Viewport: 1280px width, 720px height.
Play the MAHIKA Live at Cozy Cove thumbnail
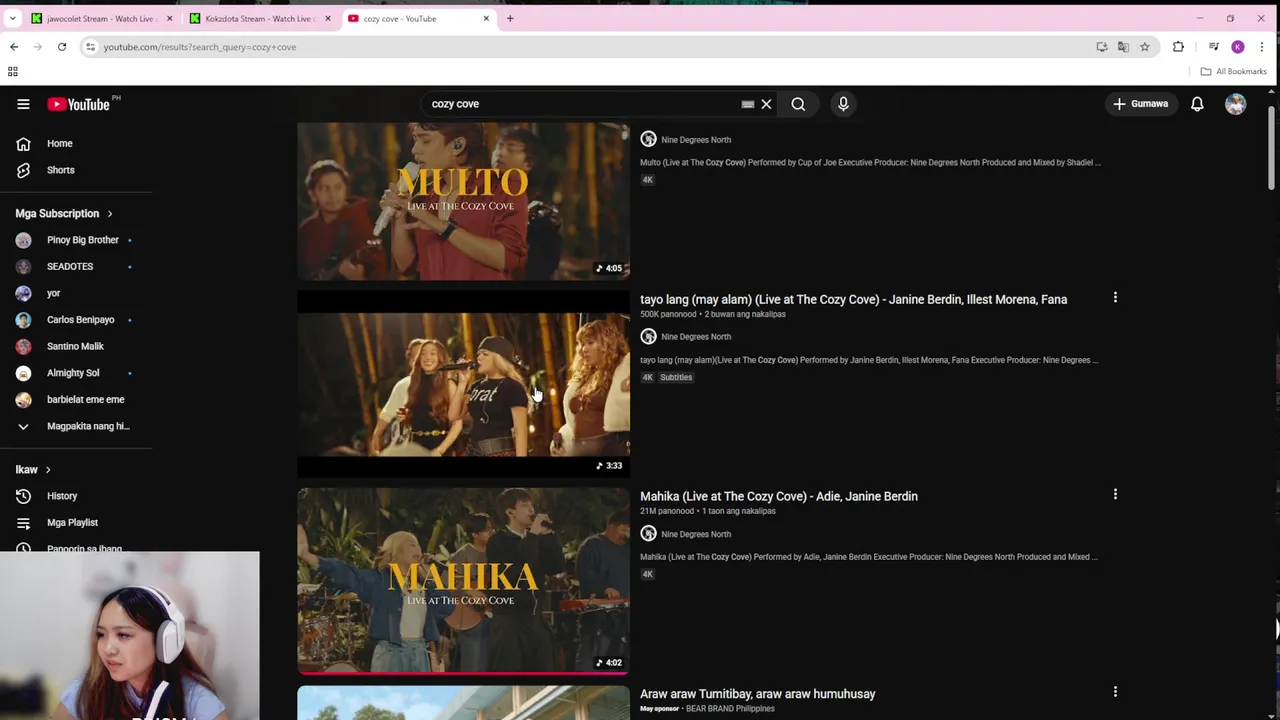tap(463, 581)
